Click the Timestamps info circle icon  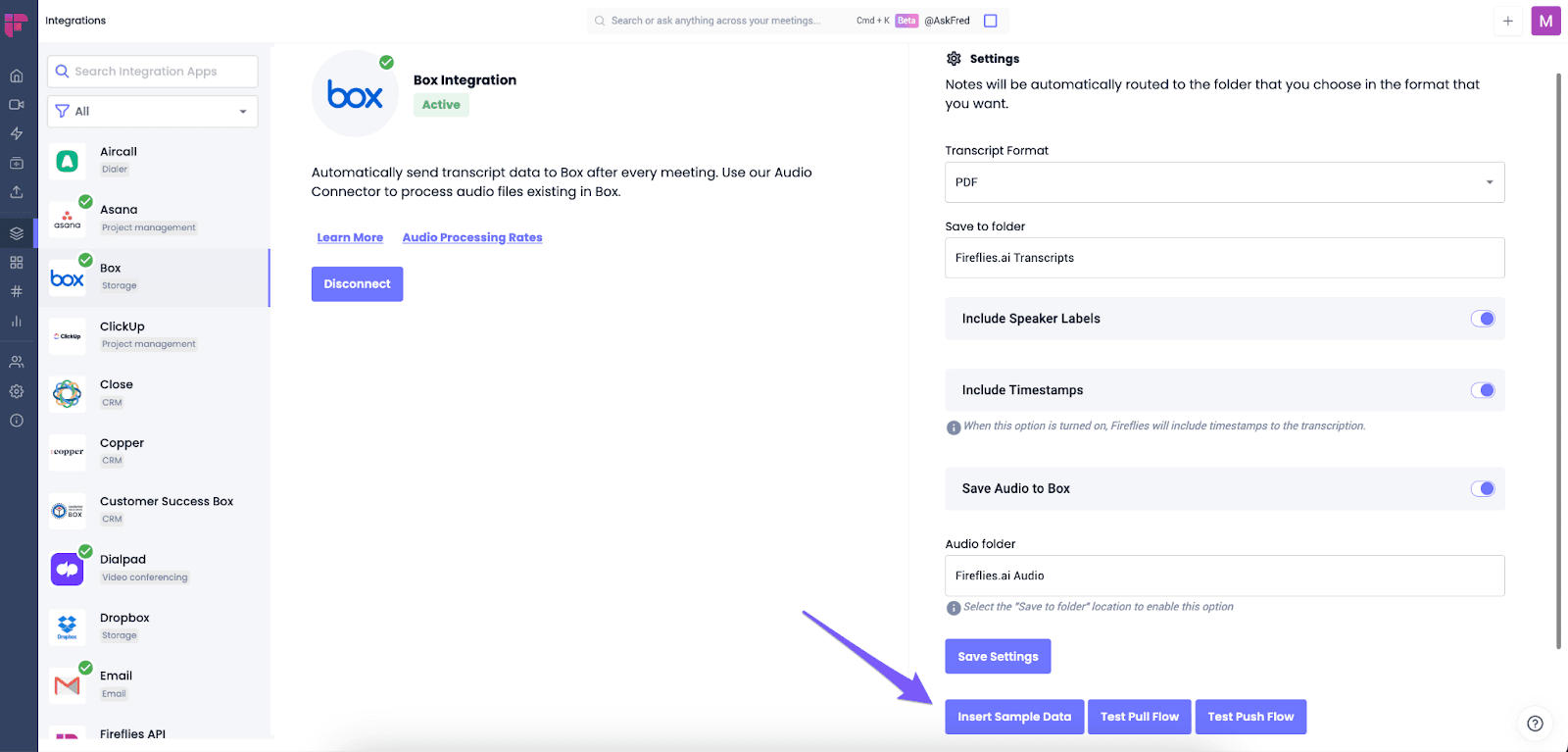(954, 427)
